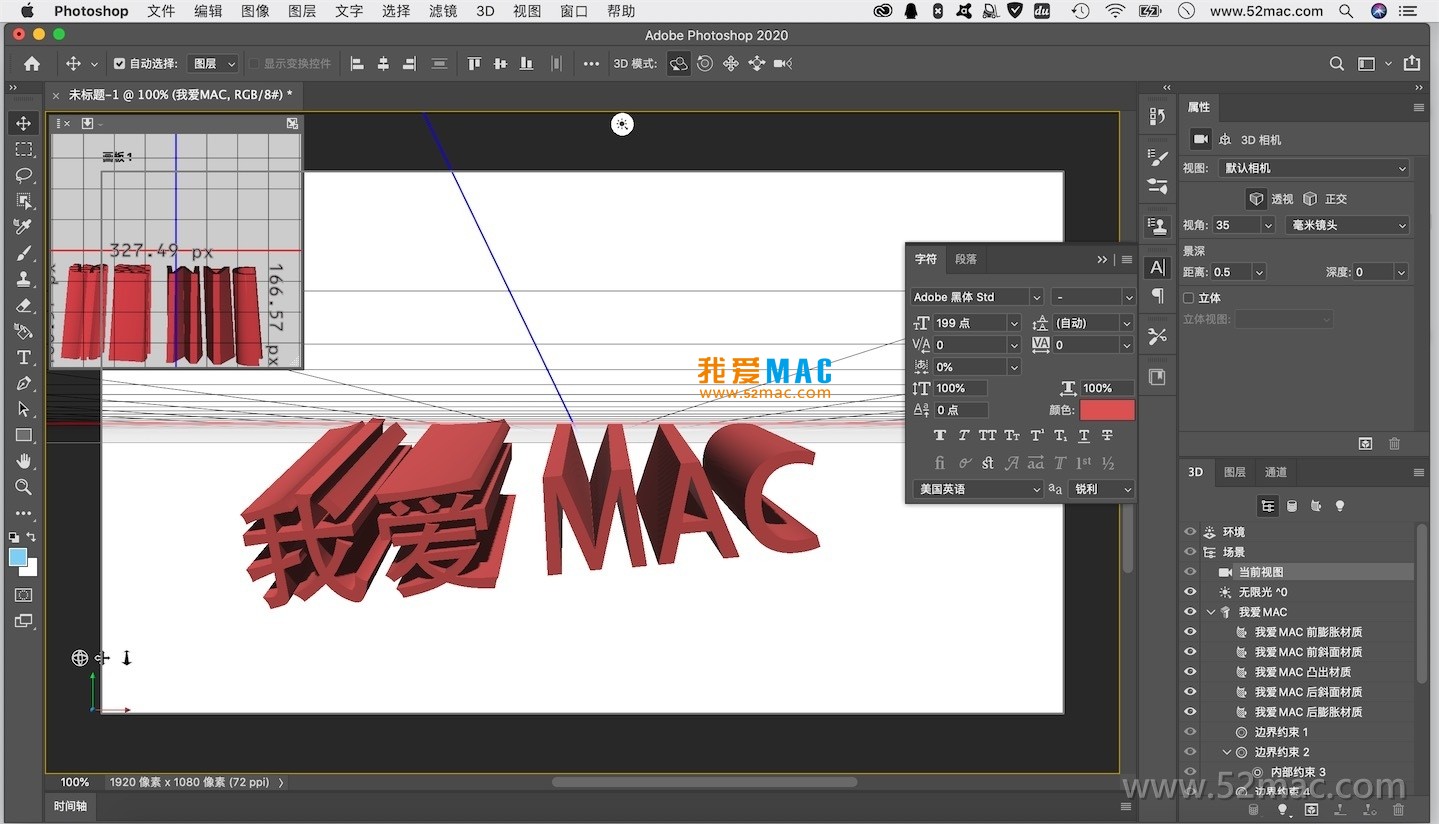Screen dimensions: 1439x824
Task: Collapse the 我爱 MAC tree node
Action: pyautogui.click(x=1211, y=612)
